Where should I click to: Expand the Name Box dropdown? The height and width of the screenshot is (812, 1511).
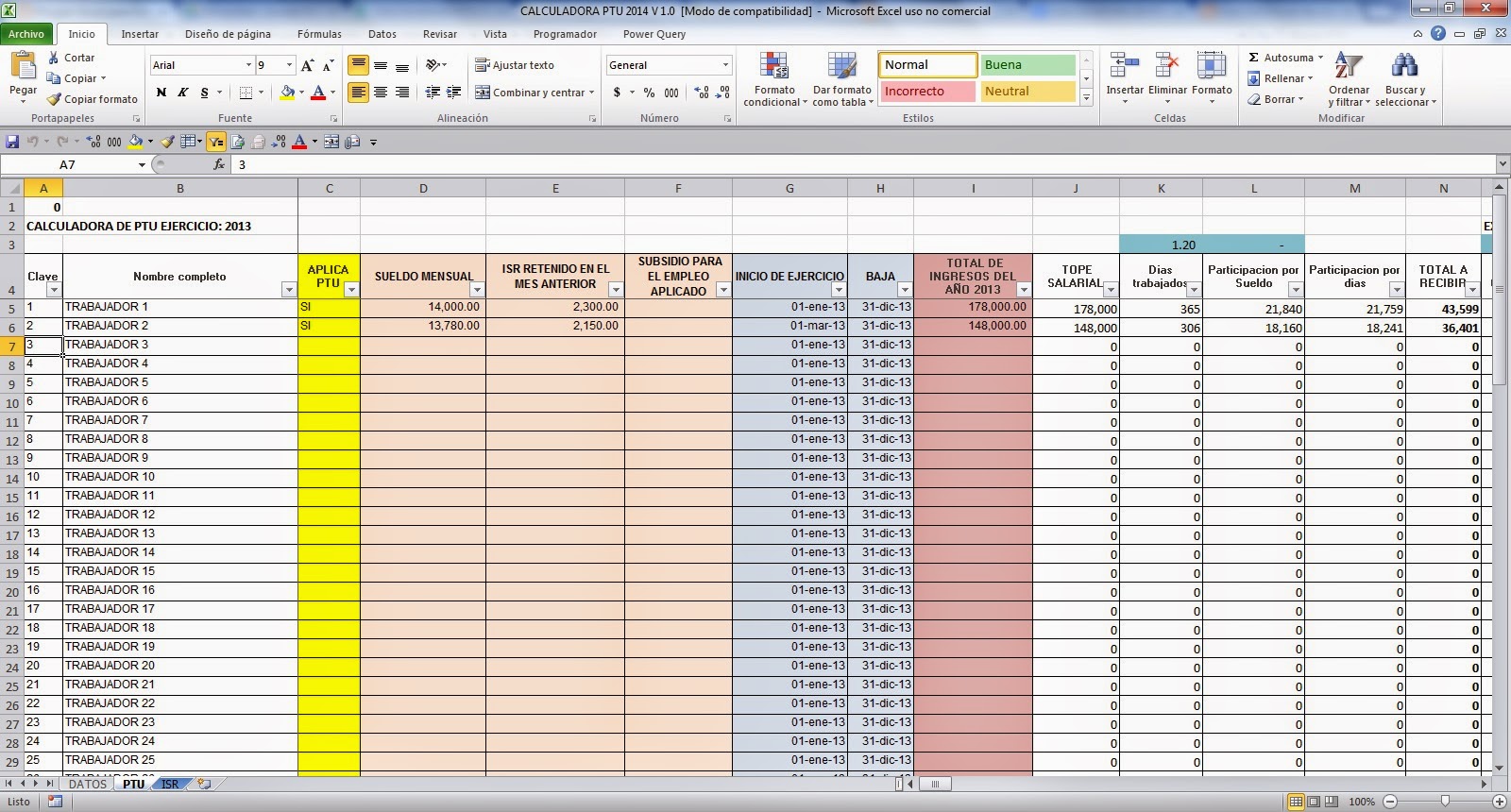coord(142,164)
